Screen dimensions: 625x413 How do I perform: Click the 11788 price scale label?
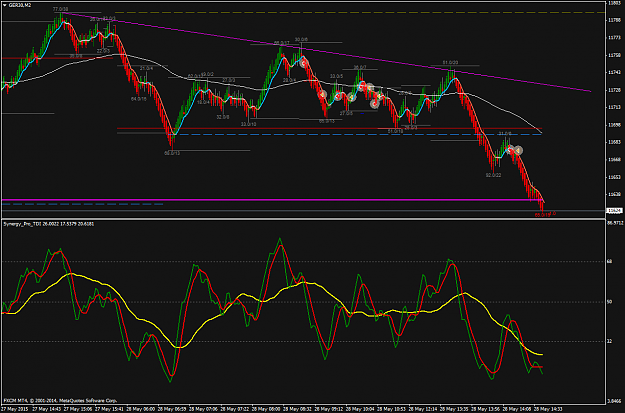[x=613, y=20]
